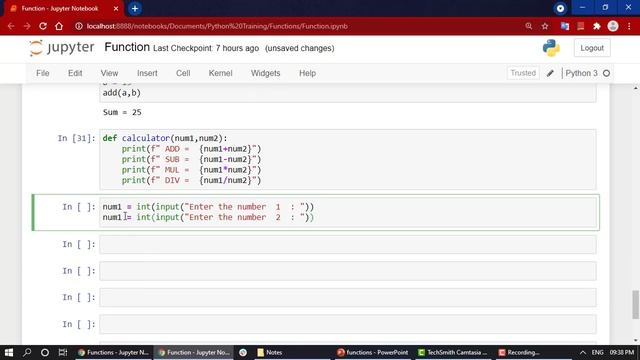Click In [31] cell prompt
The height and width of the screenshot is (360, 640).
76,138
